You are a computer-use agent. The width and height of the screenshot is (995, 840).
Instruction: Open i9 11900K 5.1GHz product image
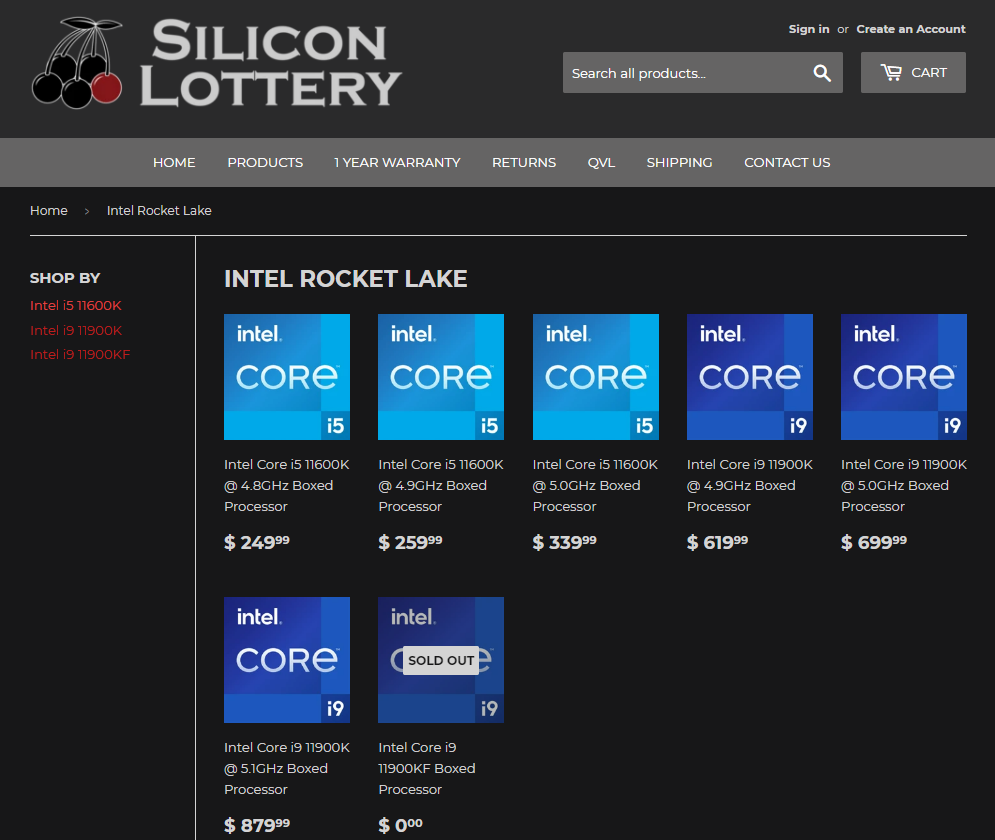[287, 660]
